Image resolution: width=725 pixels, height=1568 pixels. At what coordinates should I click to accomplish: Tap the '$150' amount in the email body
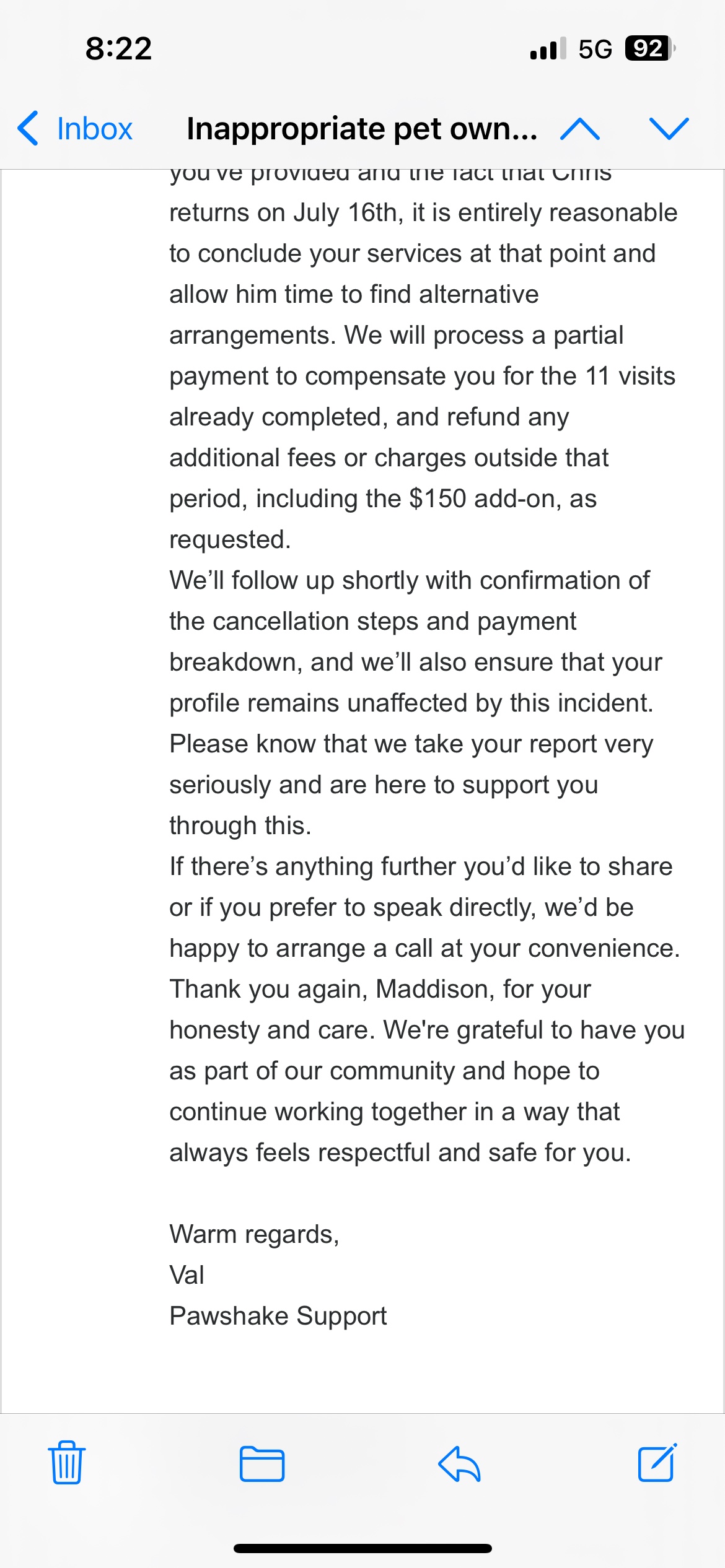437,499
